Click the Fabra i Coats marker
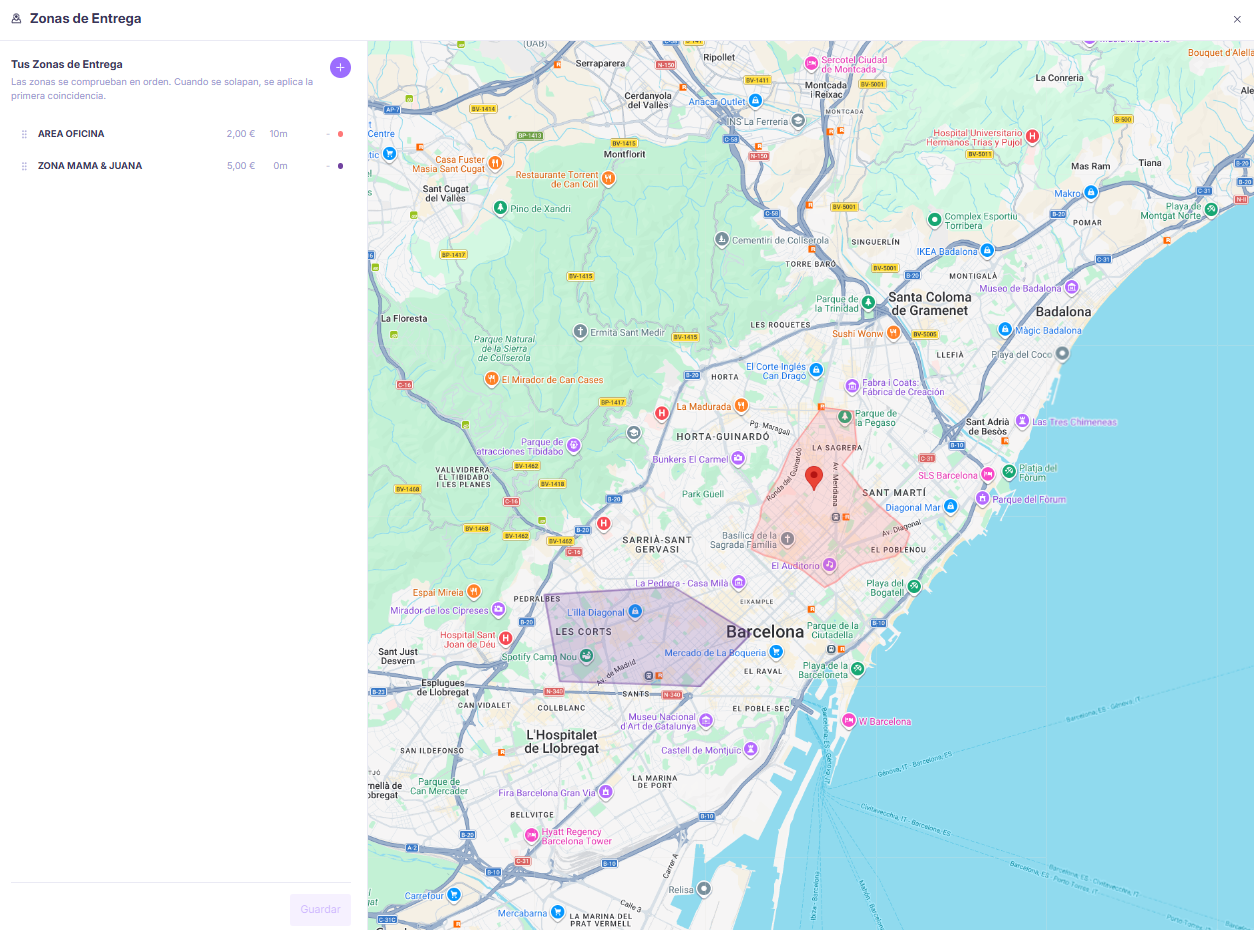This screenshot has width=1254, height=930. click(852, 386)
